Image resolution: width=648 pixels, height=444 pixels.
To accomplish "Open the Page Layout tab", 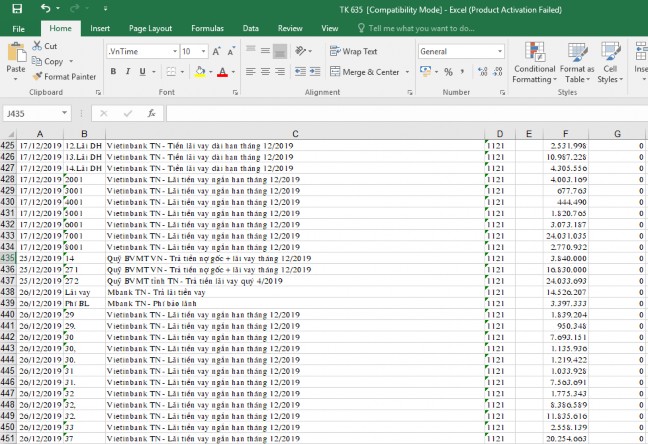I will tap(150, 28).
